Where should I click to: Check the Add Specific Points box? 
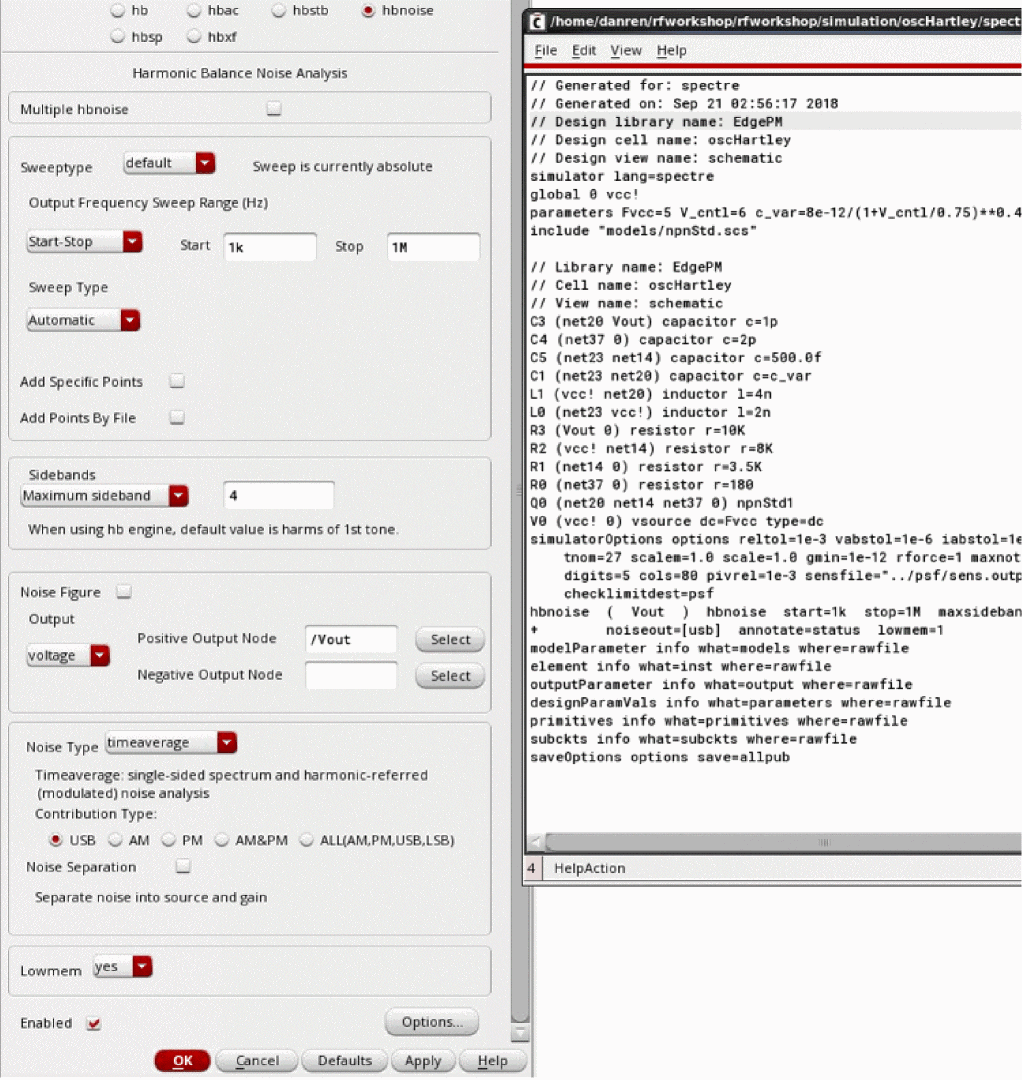tap(177, 381)
